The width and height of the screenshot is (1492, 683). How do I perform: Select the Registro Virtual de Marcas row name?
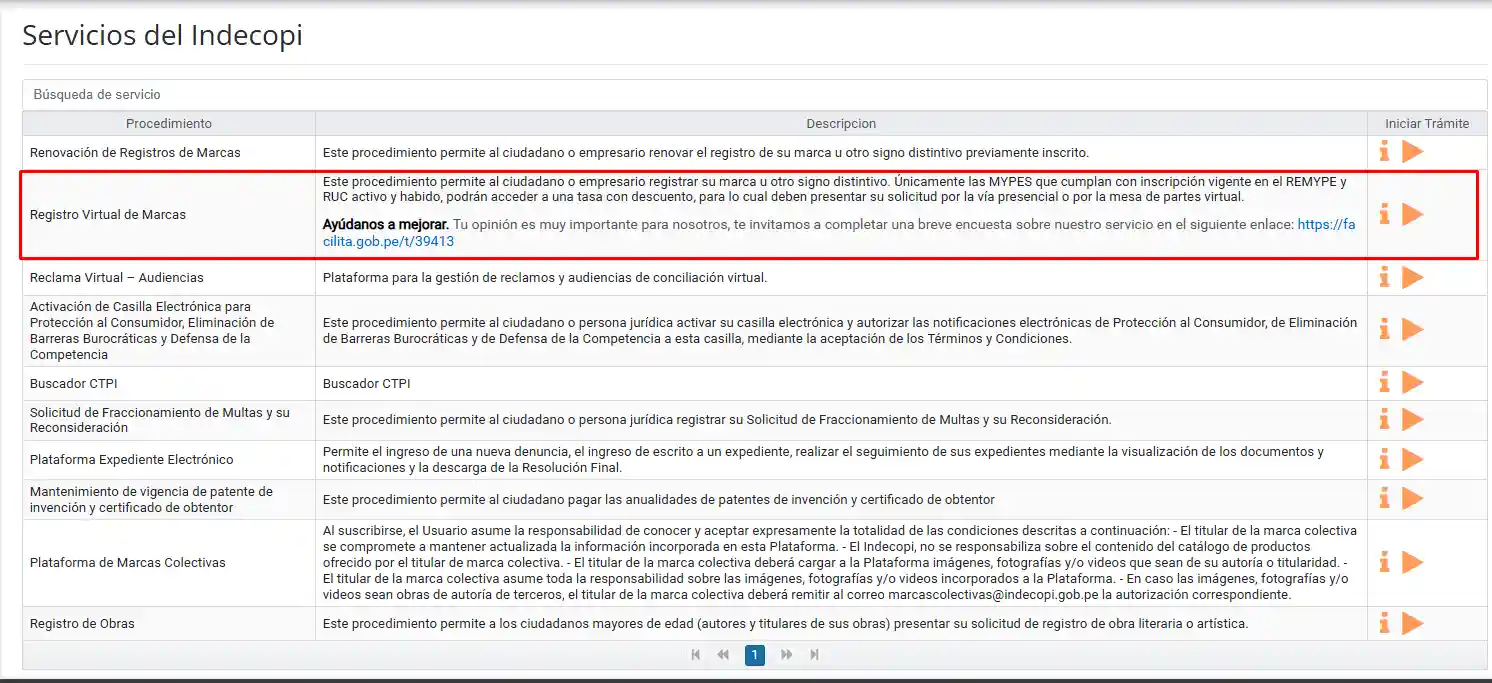pos(108,214)
